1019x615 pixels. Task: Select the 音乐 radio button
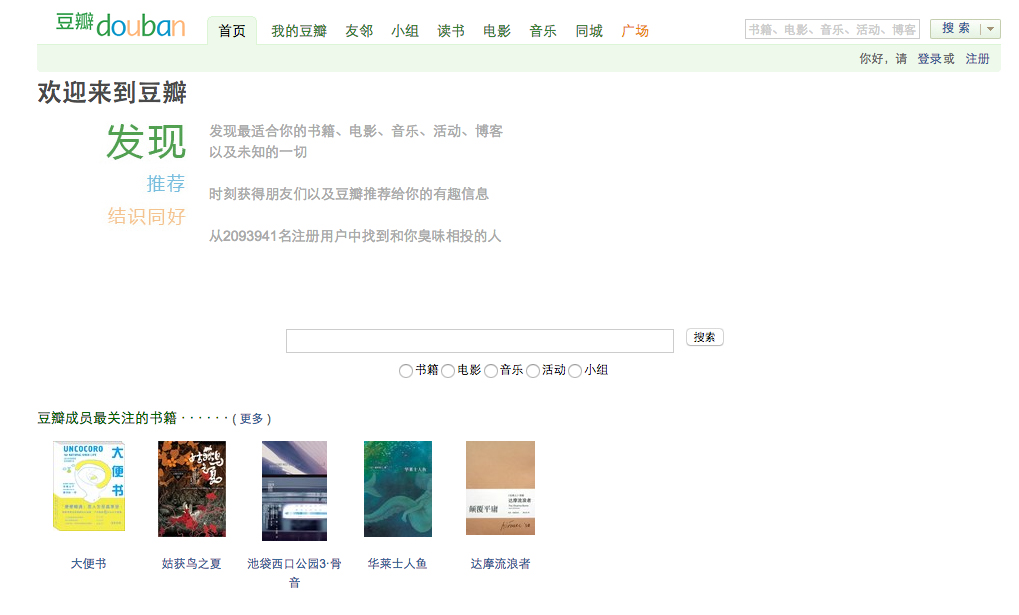pos(491,371)
